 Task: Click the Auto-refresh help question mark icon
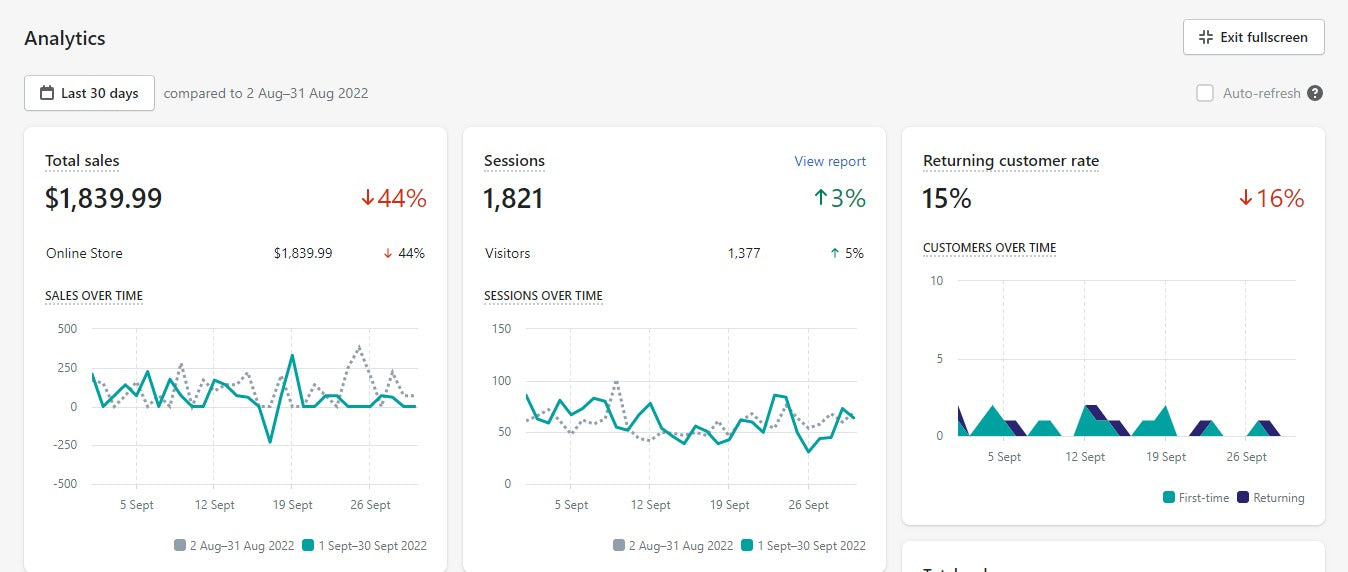point(1315,93)
